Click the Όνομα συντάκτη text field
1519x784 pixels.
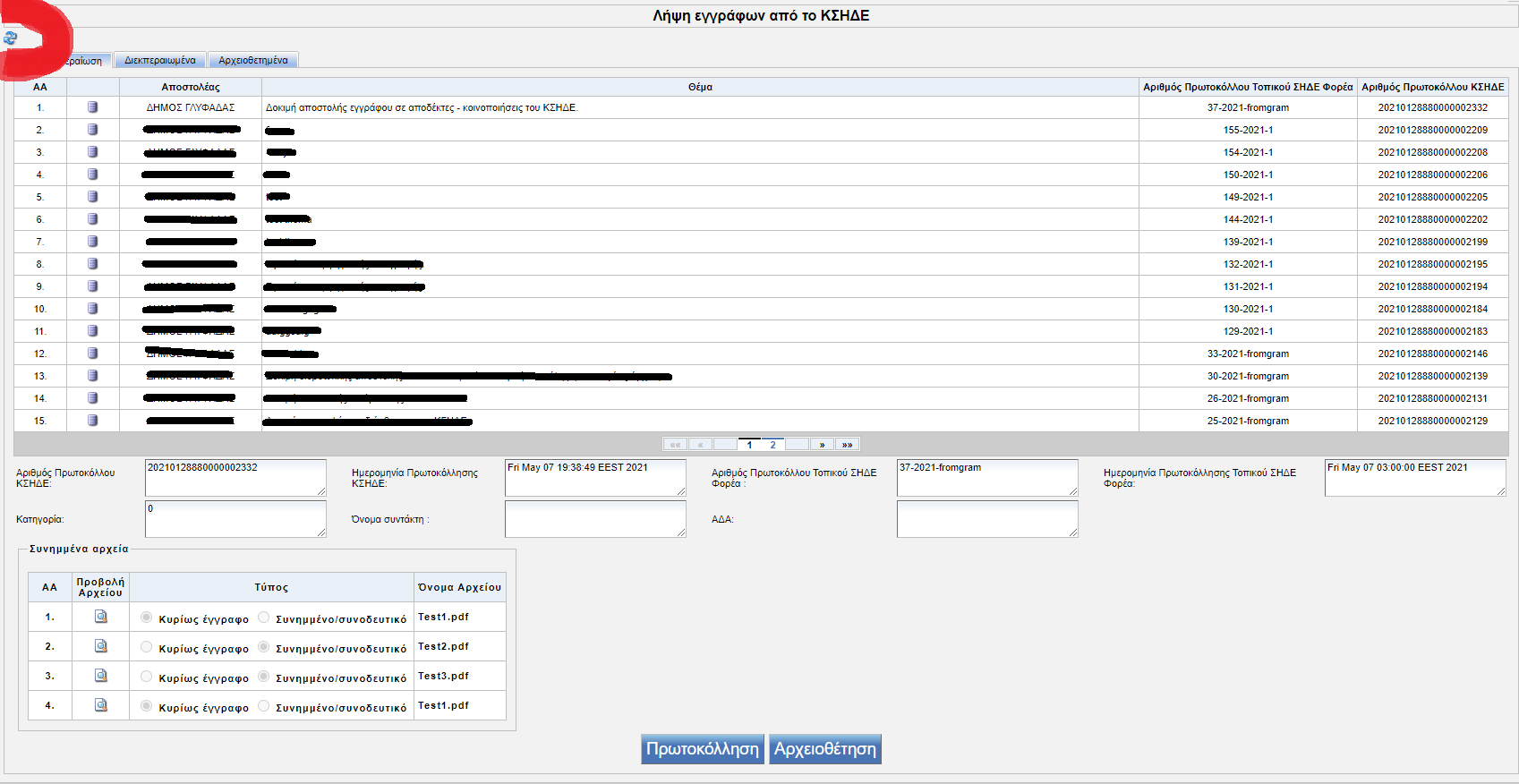click(x=594, y=519)
